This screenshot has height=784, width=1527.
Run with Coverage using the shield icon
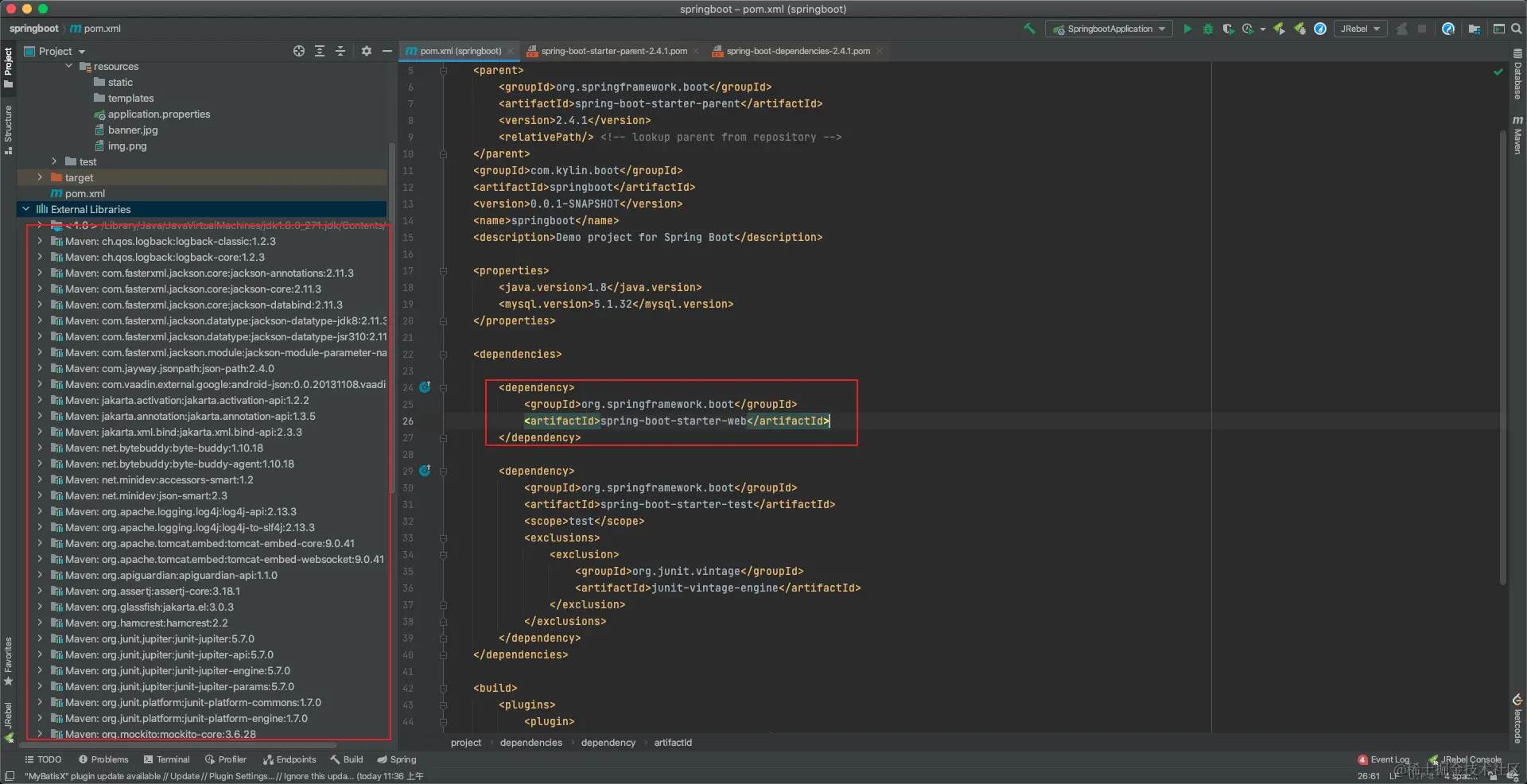[x=1228, y=29]
